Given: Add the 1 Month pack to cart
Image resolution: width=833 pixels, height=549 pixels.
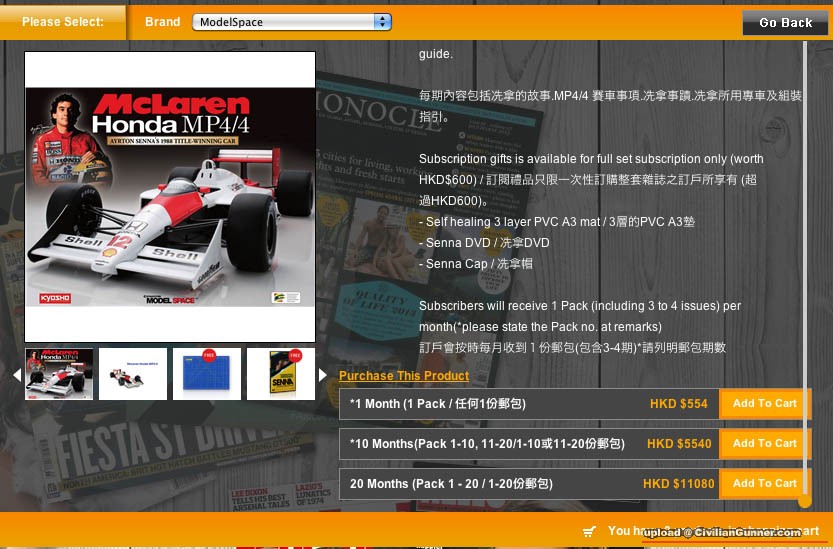Looking at the screenshot, I should pyautogui.click(x=764, y=404).
